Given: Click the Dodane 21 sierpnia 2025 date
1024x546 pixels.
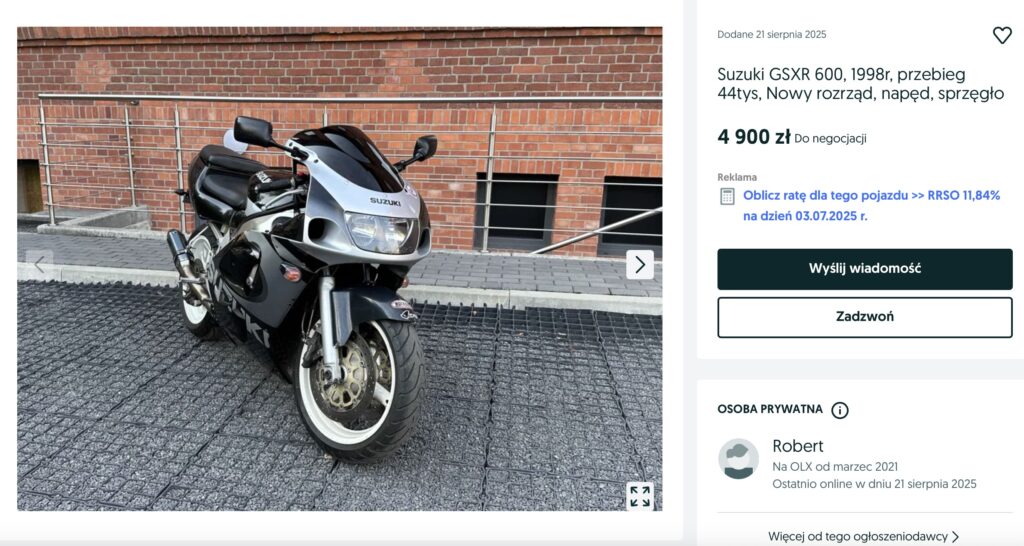Looking at the screenshot, I should click(x=771, y=35).
